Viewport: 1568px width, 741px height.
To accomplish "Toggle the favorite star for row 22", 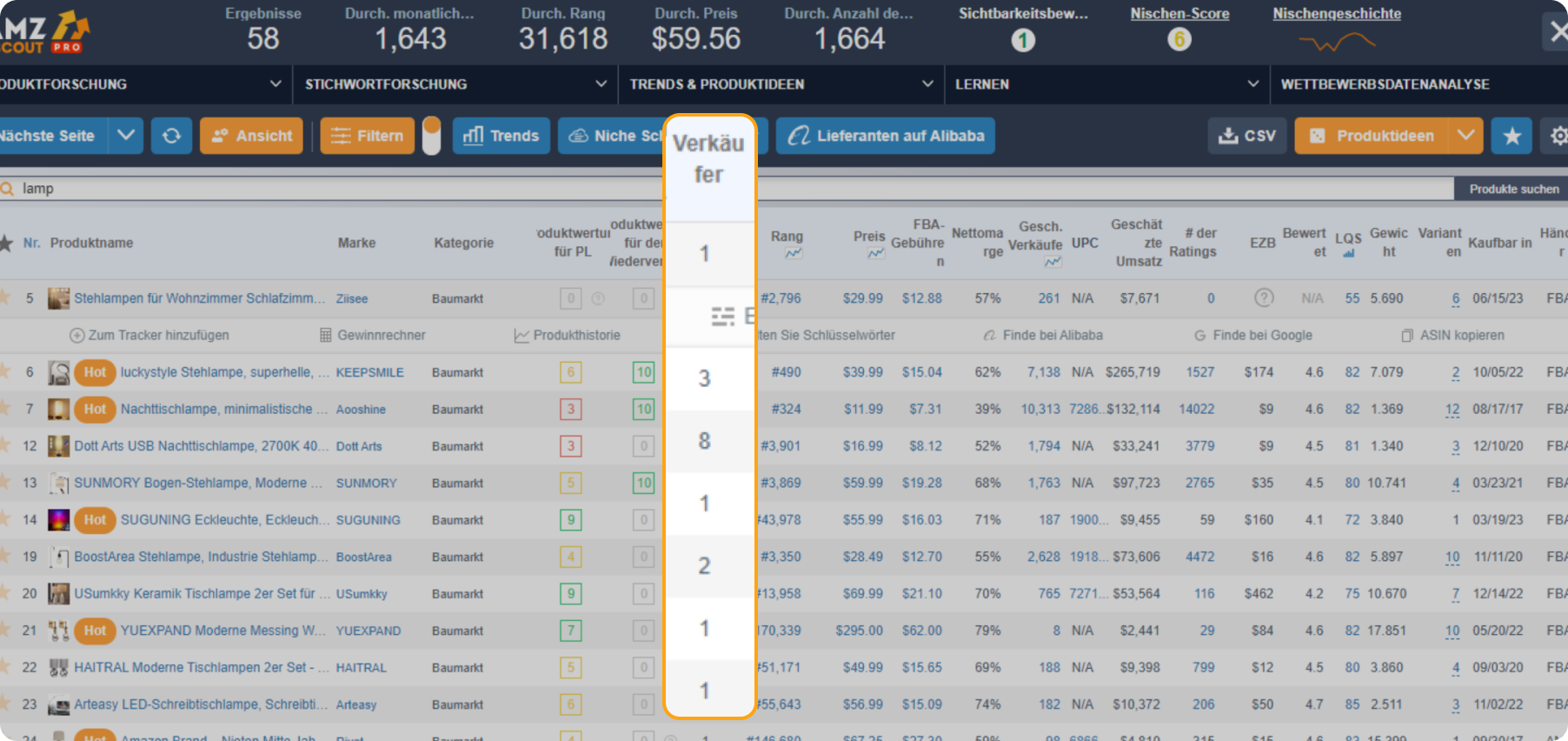I will pyautogui.click(x=5, y=667).
